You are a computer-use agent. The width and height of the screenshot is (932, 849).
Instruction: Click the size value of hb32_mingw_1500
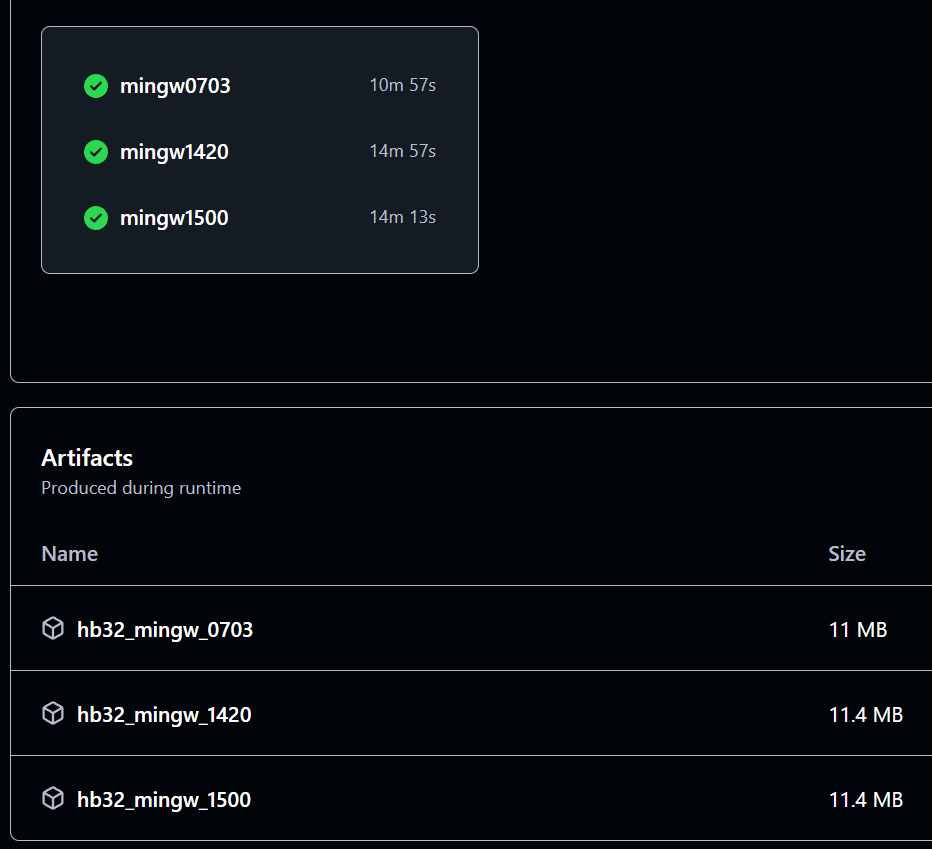[x=865, y=800]
